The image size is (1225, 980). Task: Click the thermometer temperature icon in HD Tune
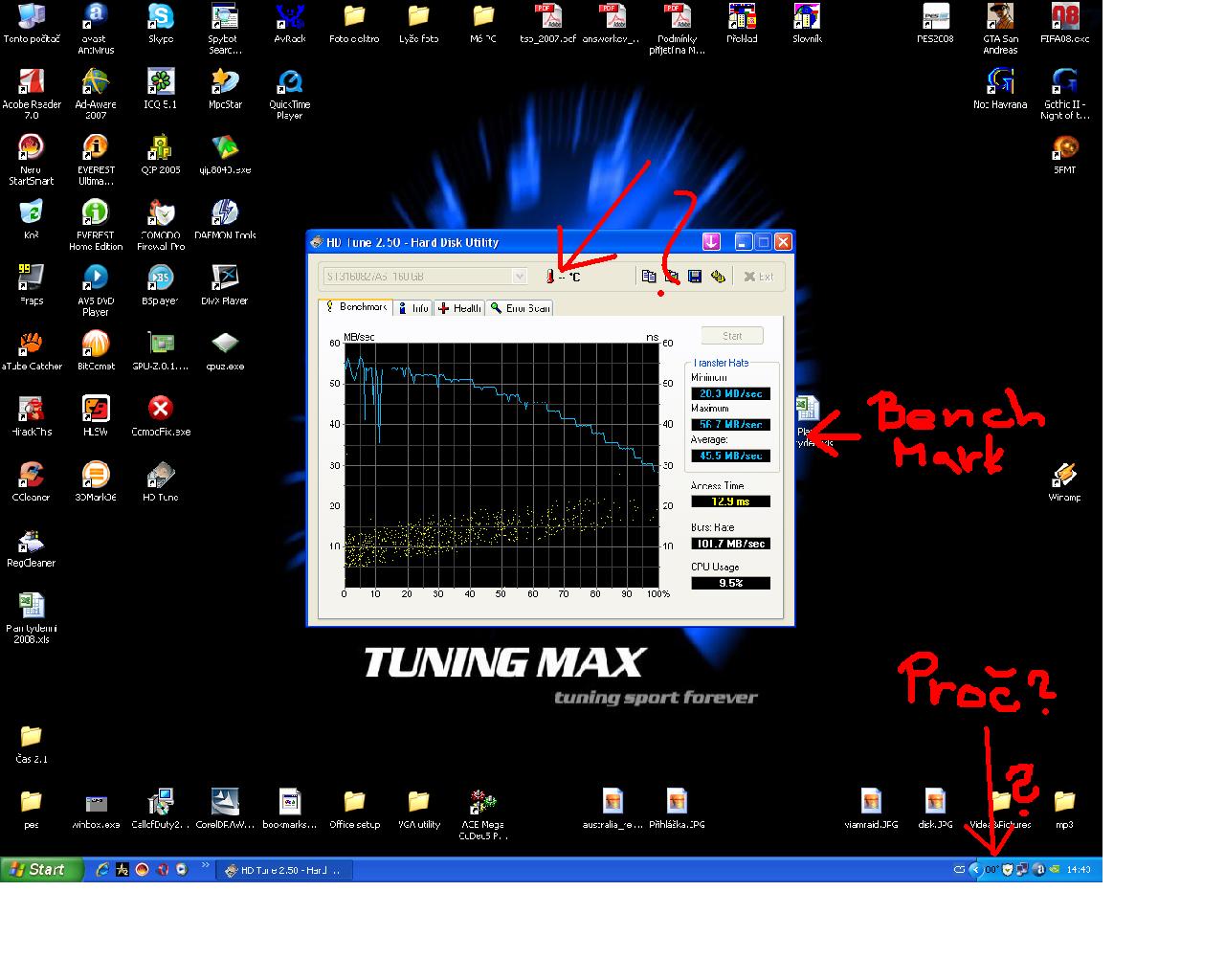tap(550, 277)
